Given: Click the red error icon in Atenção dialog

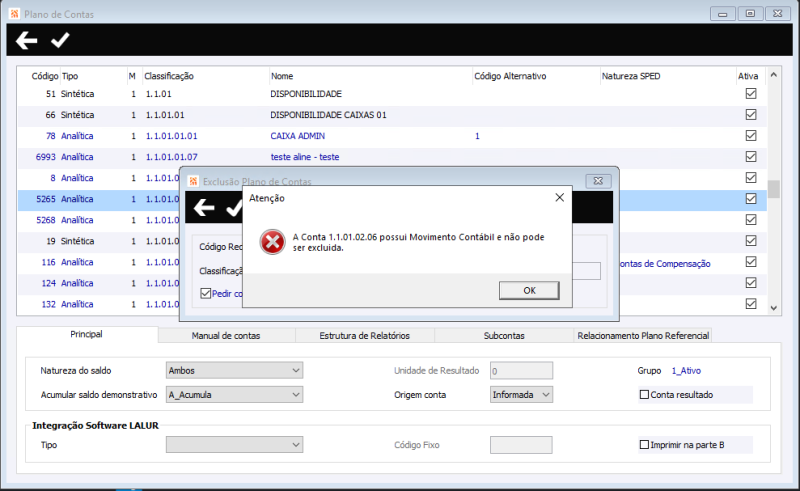Looking at the screenshot, I should (272, 242).
